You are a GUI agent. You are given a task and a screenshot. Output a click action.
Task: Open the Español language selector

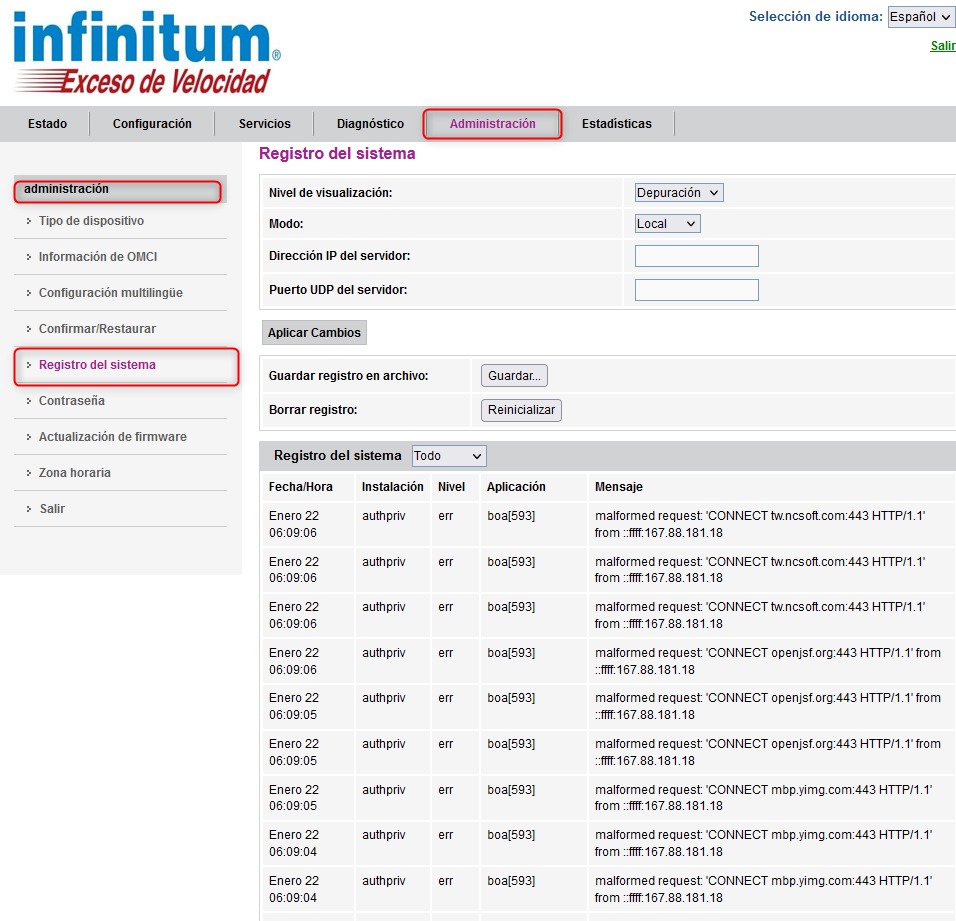click(920, 17)
